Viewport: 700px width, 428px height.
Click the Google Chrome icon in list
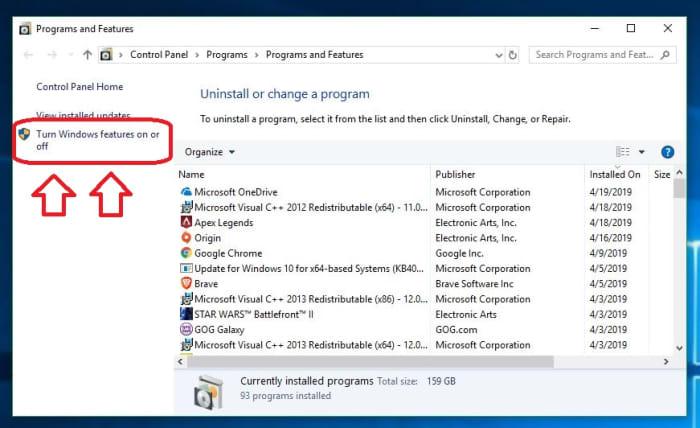186,253
